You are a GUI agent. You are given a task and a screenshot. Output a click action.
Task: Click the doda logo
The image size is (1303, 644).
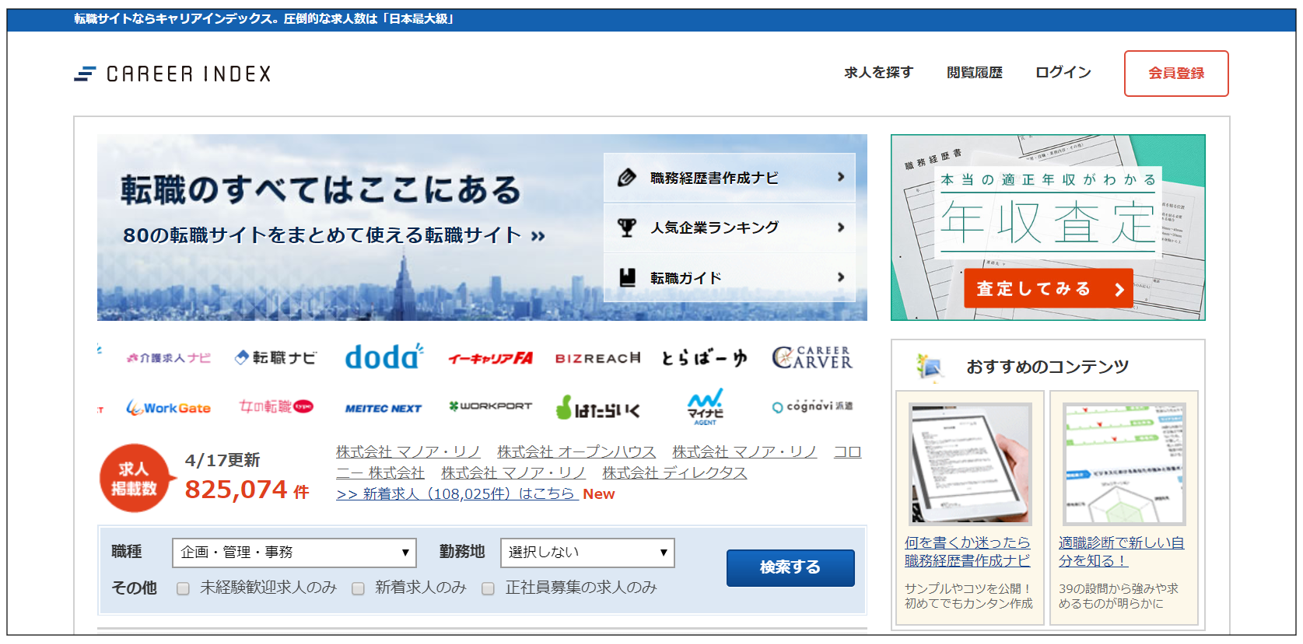pyautogui.click(x=384, y=357)
